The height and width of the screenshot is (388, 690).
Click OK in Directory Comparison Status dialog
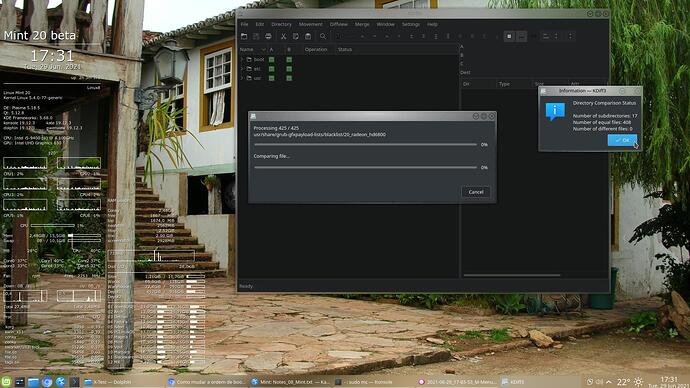pyautogui.click(x=622, y=140)
